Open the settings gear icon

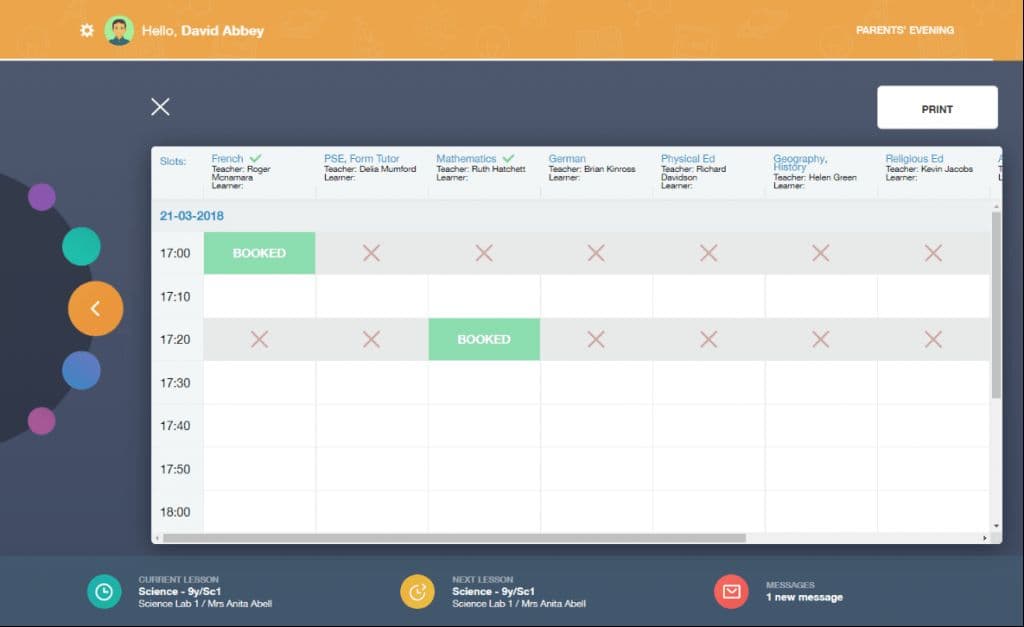click(85, 30)
